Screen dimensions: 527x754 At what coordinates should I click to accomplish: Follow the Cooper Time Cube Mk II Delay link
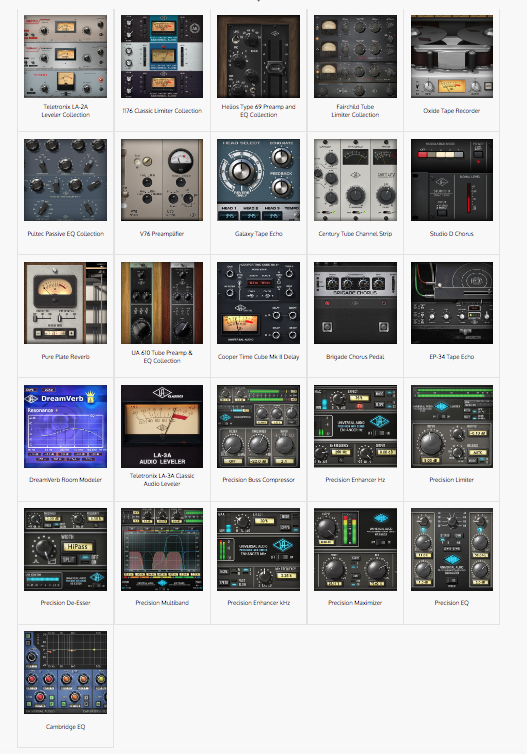(x=258, y=357)
